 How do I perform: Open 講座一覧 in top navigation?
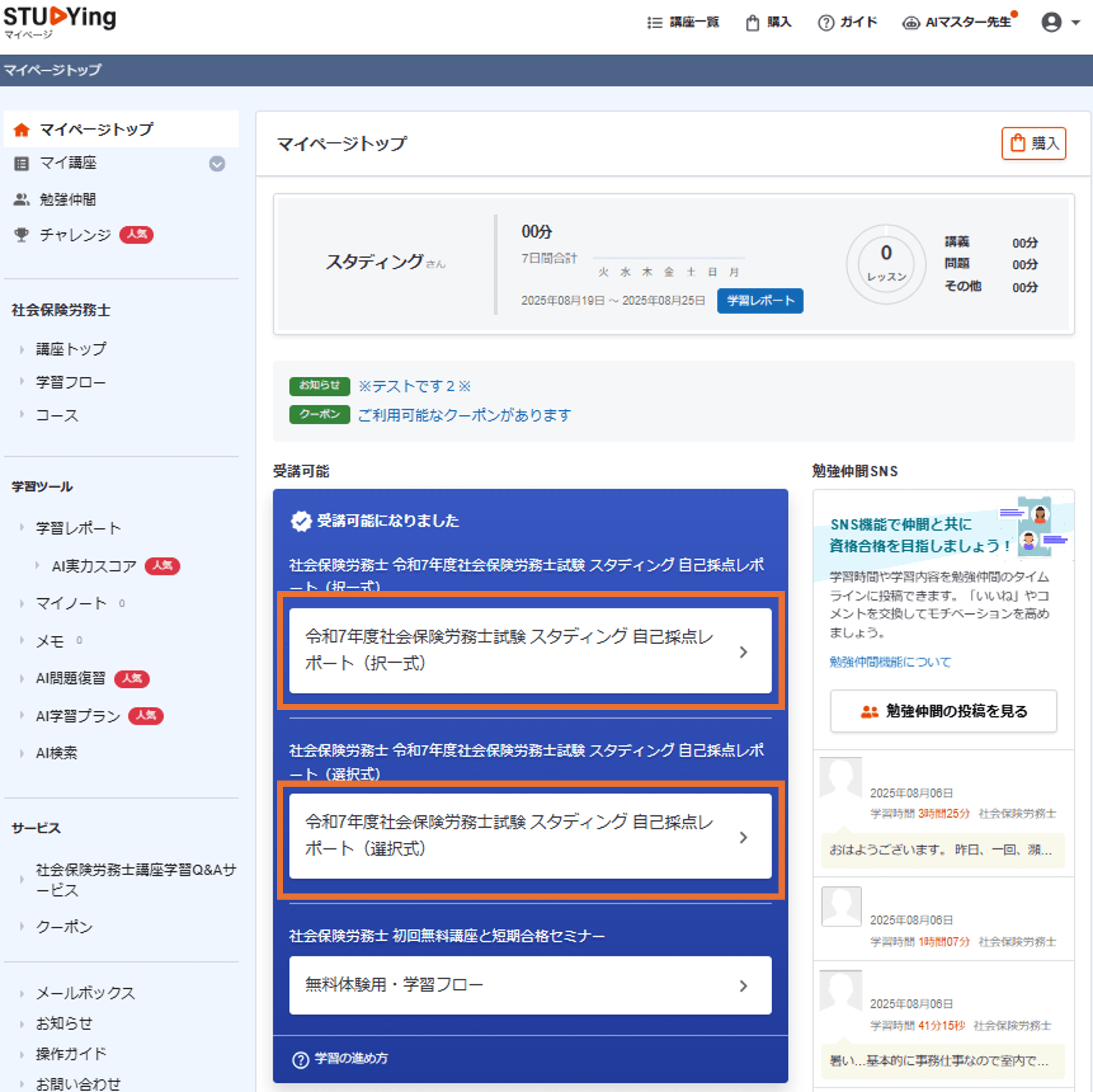point(694,23)
